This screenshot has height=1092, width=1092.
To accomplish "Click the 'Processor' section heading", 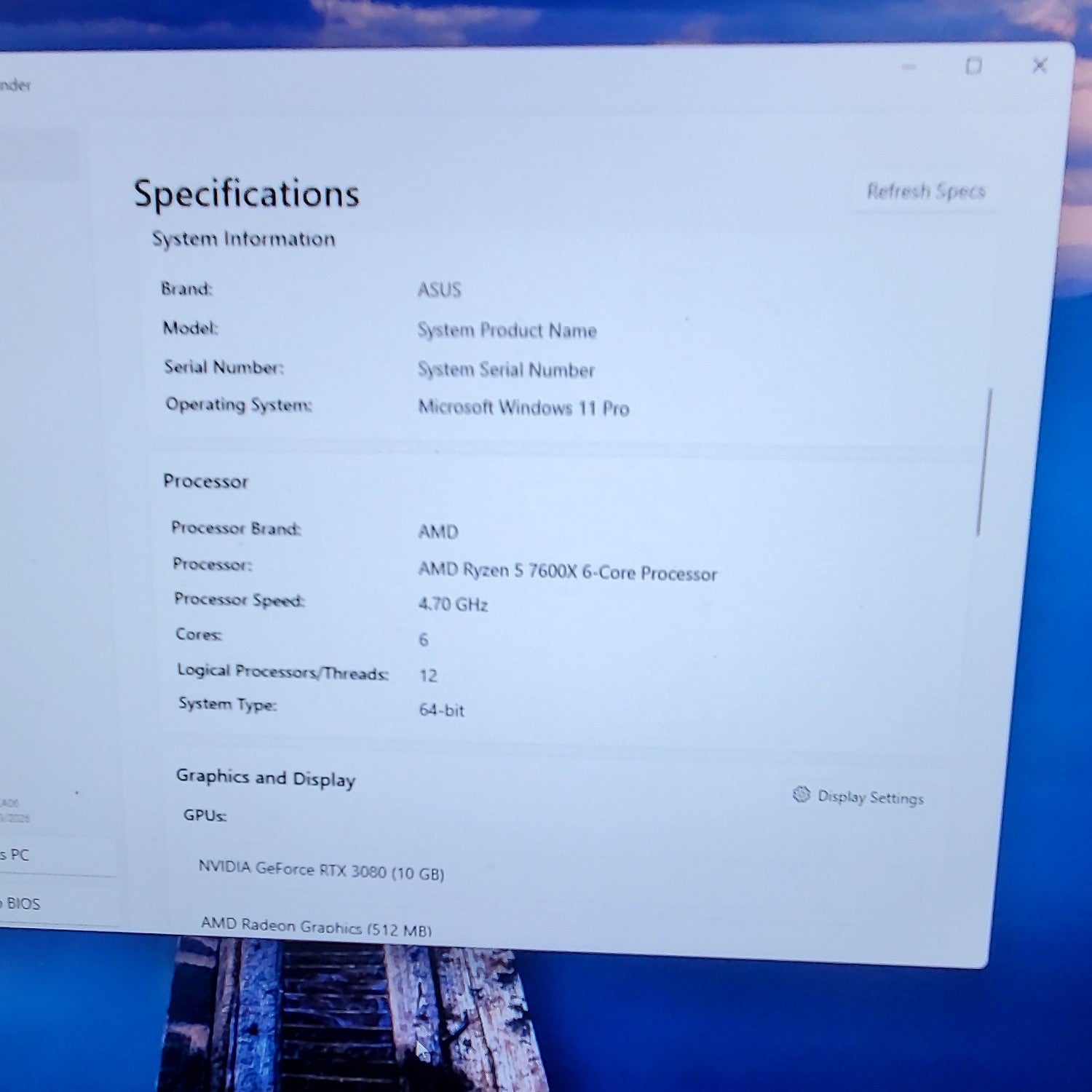I will pyautogui.click(x=205, y=481).
